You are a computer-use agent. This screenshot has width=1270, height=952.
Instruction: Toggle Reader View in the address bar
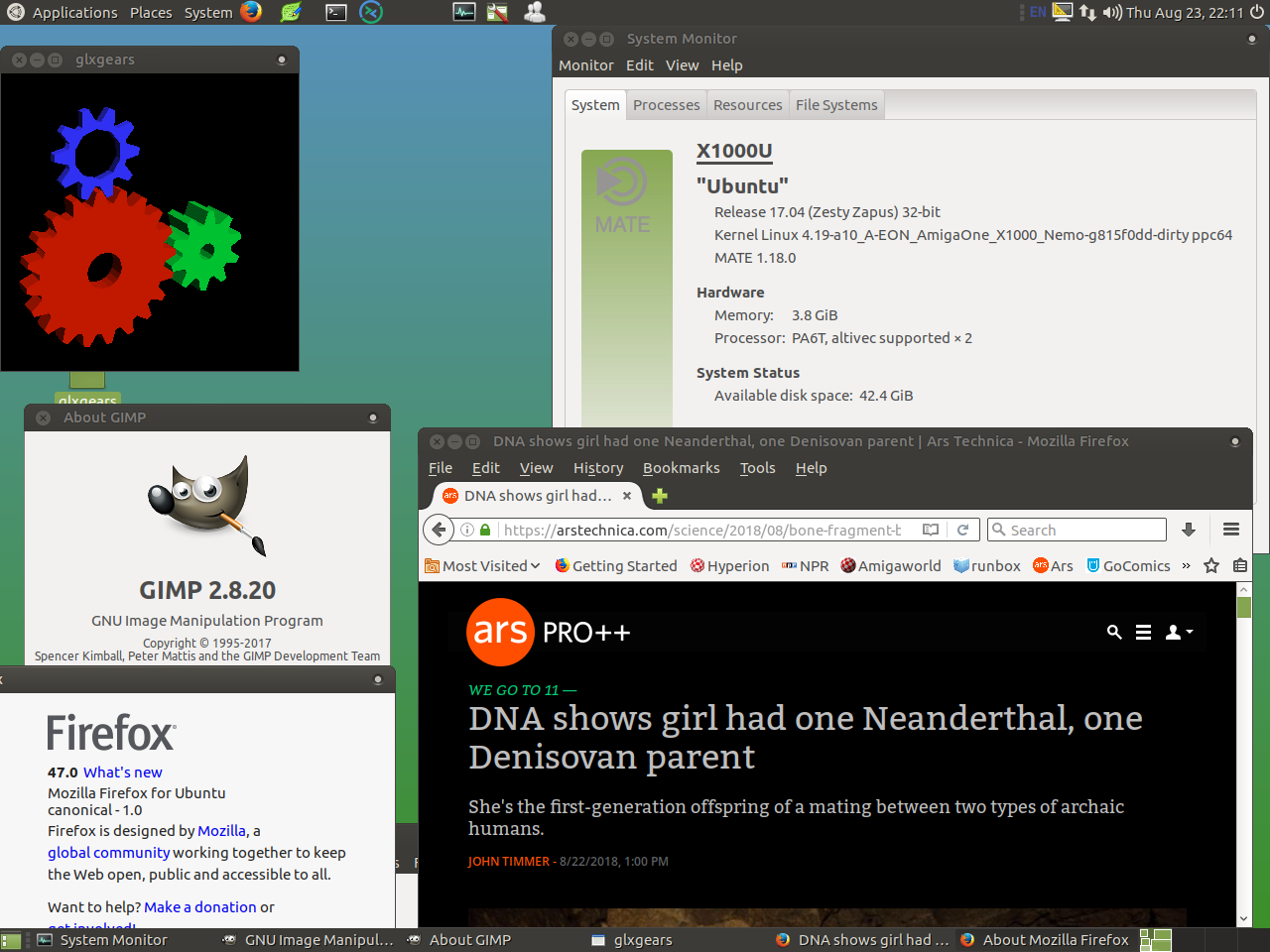[x=931, y=530]
